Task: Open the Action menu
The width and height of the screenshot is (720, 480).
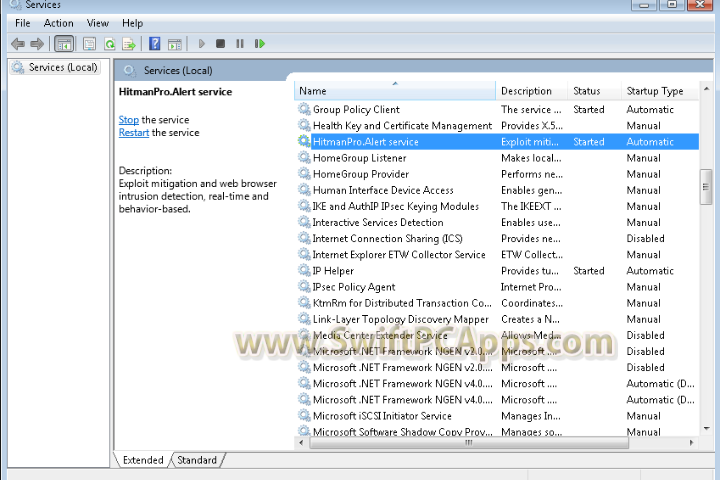Action: pyautogui.click(x=58, y=23)
